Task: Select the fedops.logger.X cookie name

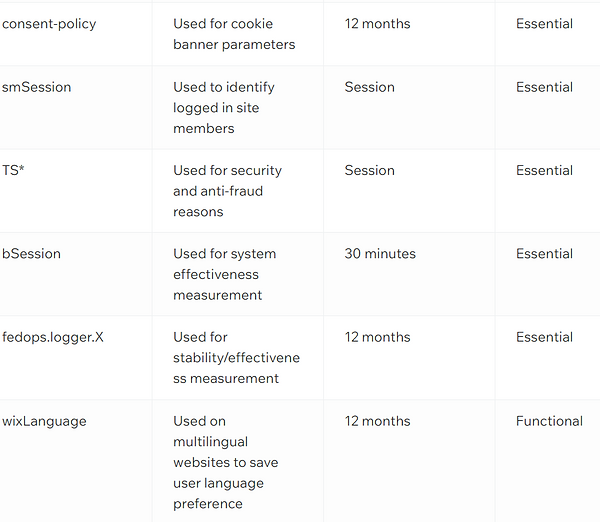Action: [53, 337]
